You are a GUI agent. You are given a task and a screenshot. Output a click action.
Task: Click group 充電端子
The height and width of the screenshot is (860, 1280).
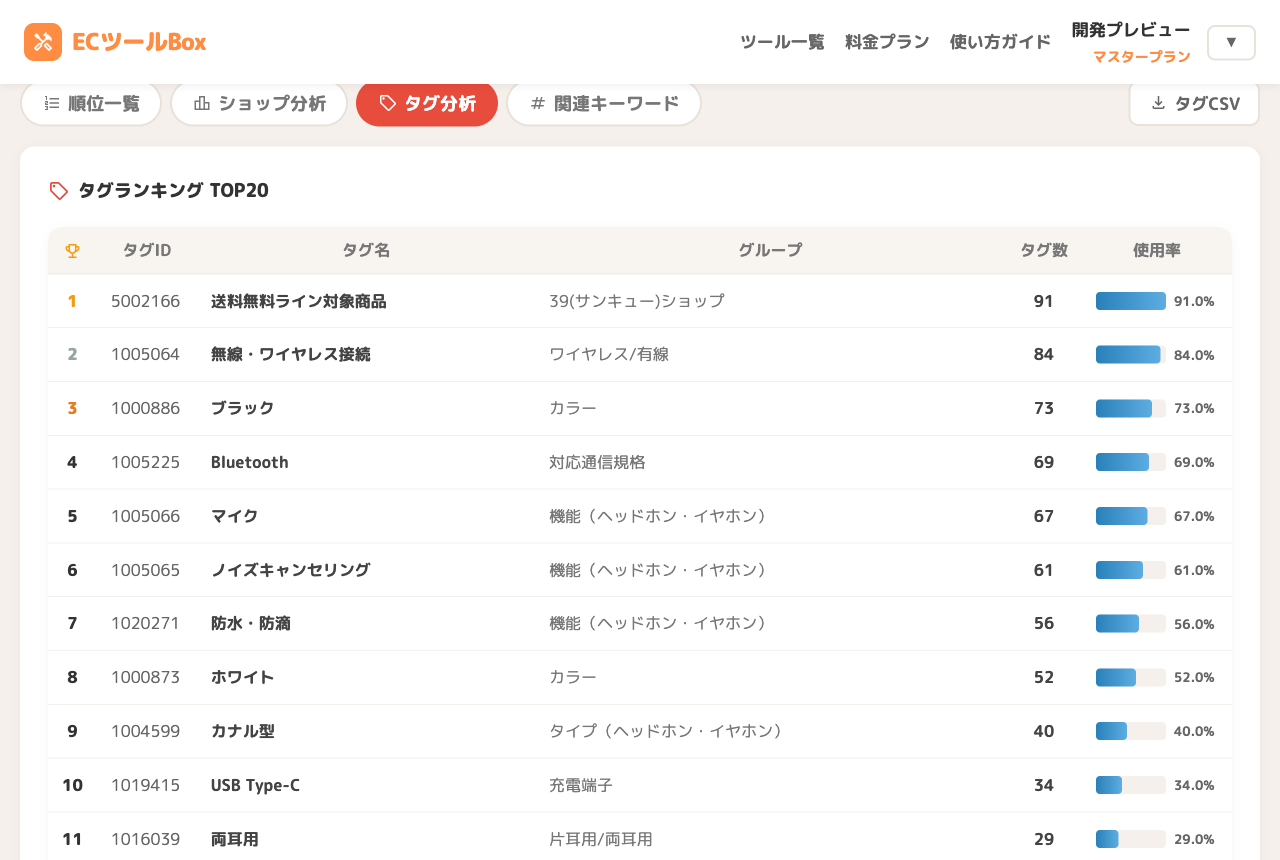(581, 785)
